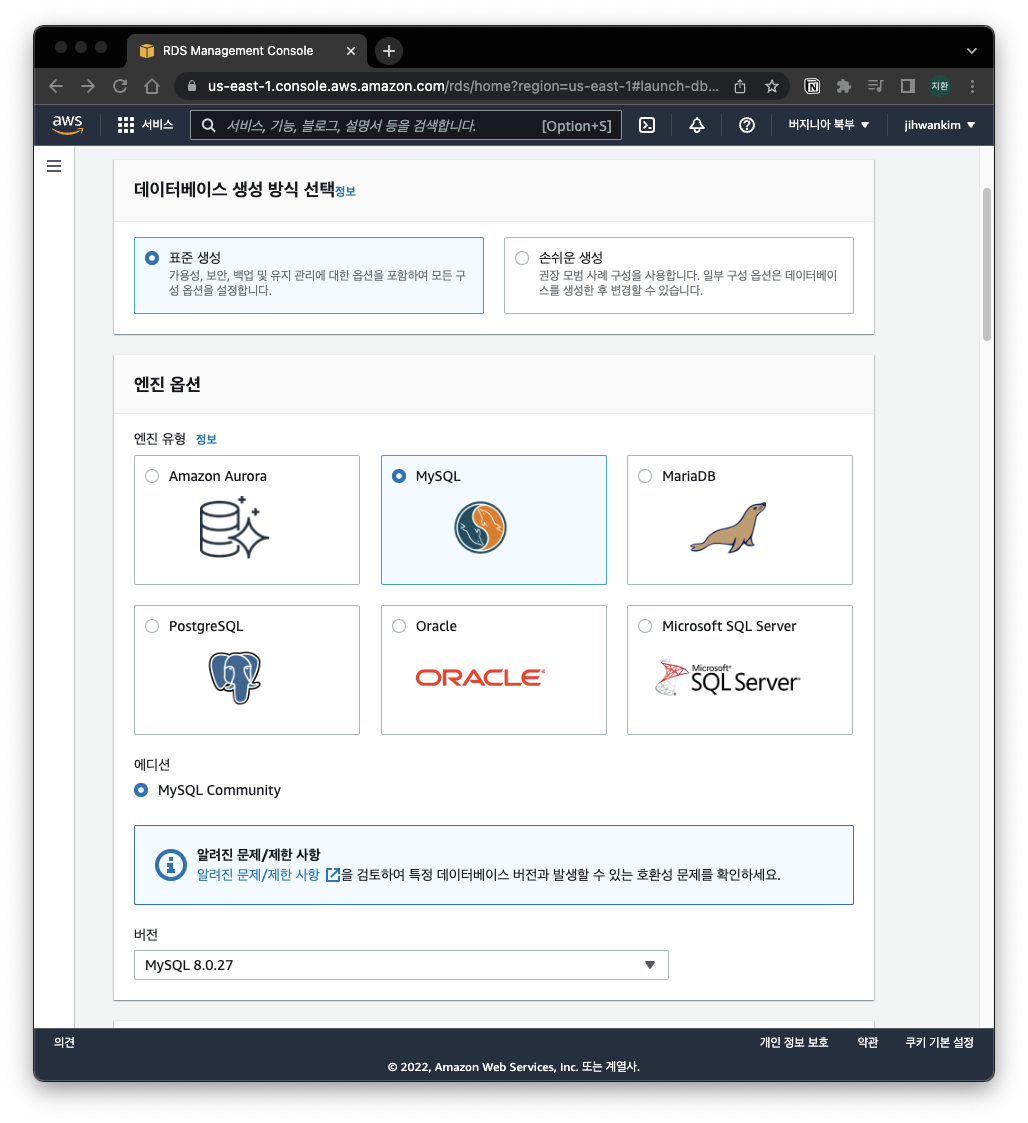Launch CloudShell terminal icon
The width and height of the screenshot is (1028, 1123).
(x=646, y=125)
